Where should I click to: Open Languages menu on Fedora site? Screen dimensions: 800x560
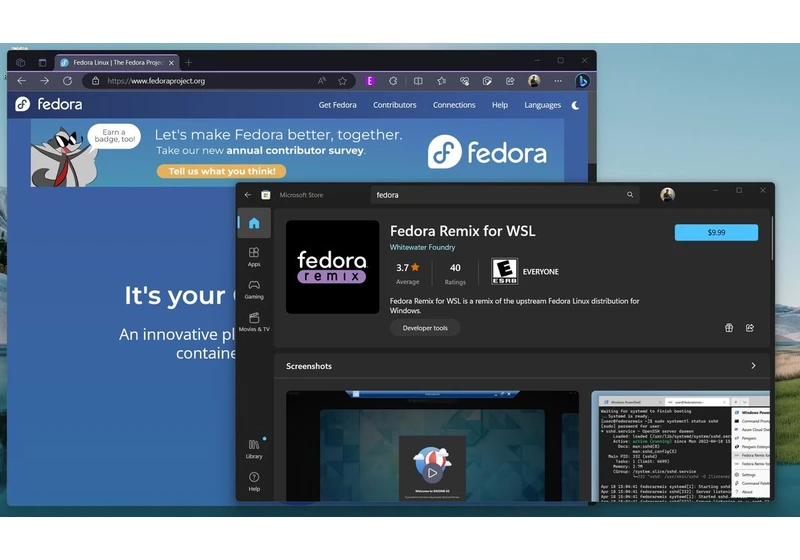click(542, 105)
